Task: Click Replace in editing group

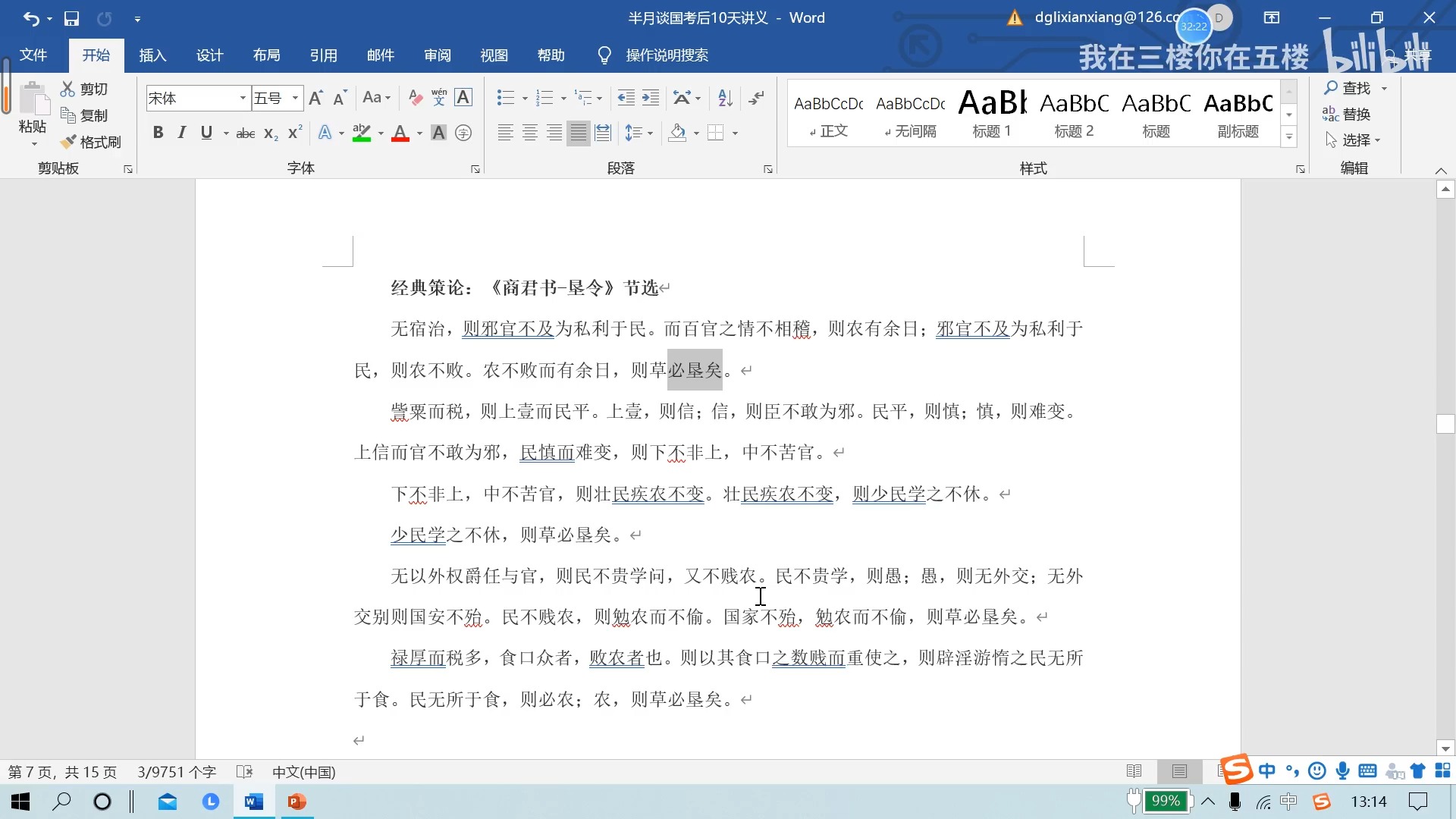Action: 1346,114
